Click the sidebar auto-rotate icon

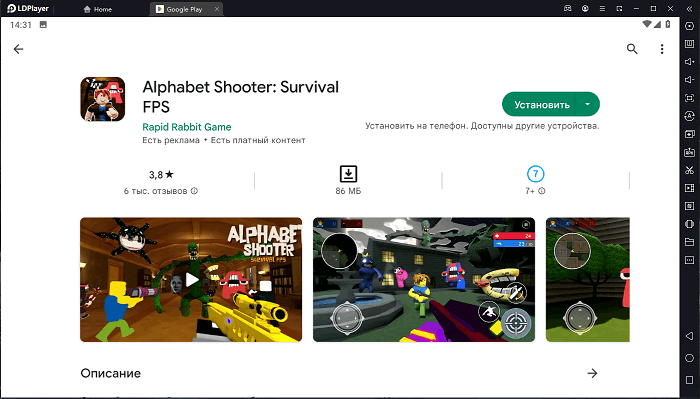pos(689,116)
